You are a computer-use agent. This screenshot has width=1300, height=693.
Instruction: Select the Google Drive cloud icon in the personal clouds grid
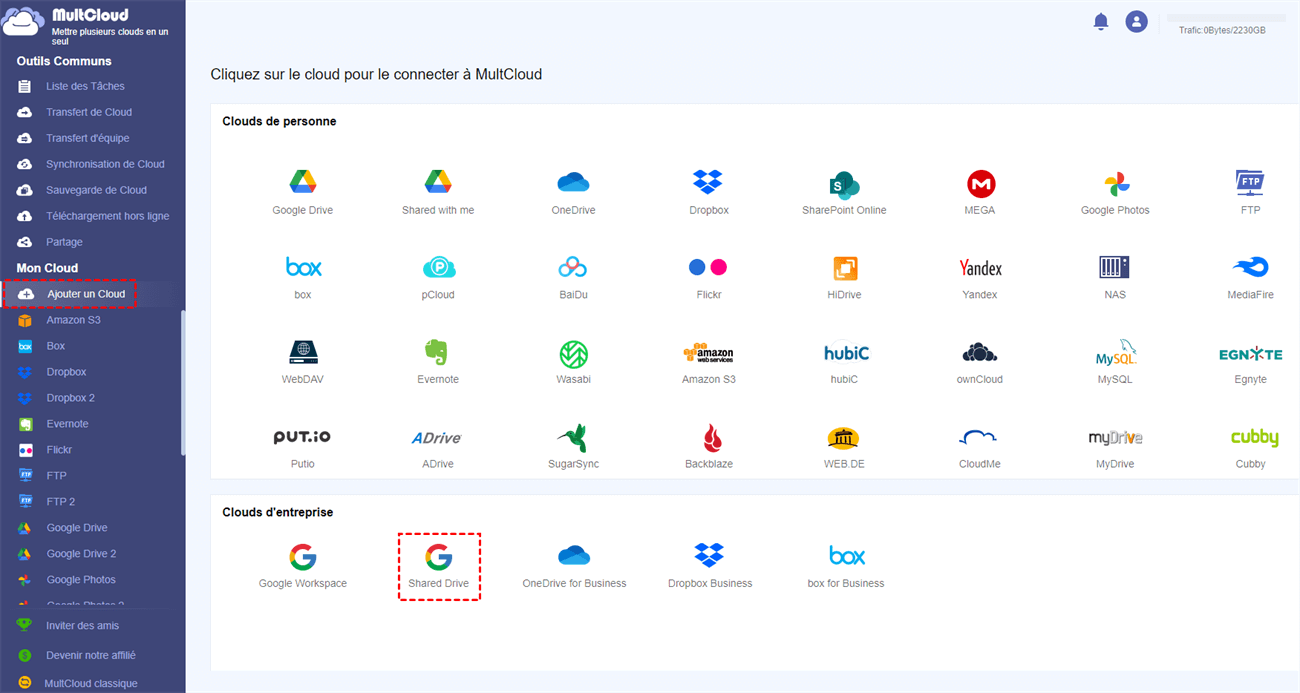click(303, 182)
